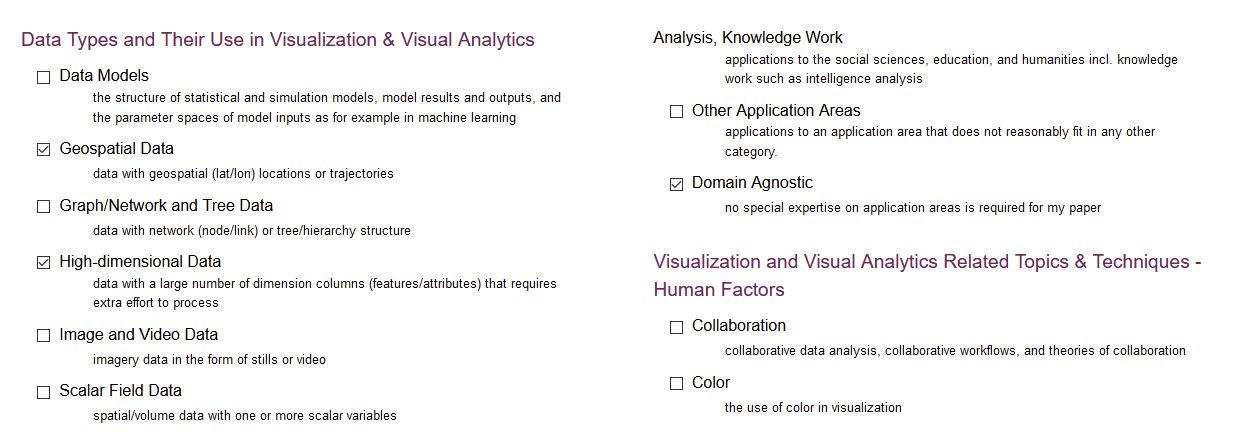Check the Other Application Areas box
1236x432 pixels.
(x=676, y=112)
